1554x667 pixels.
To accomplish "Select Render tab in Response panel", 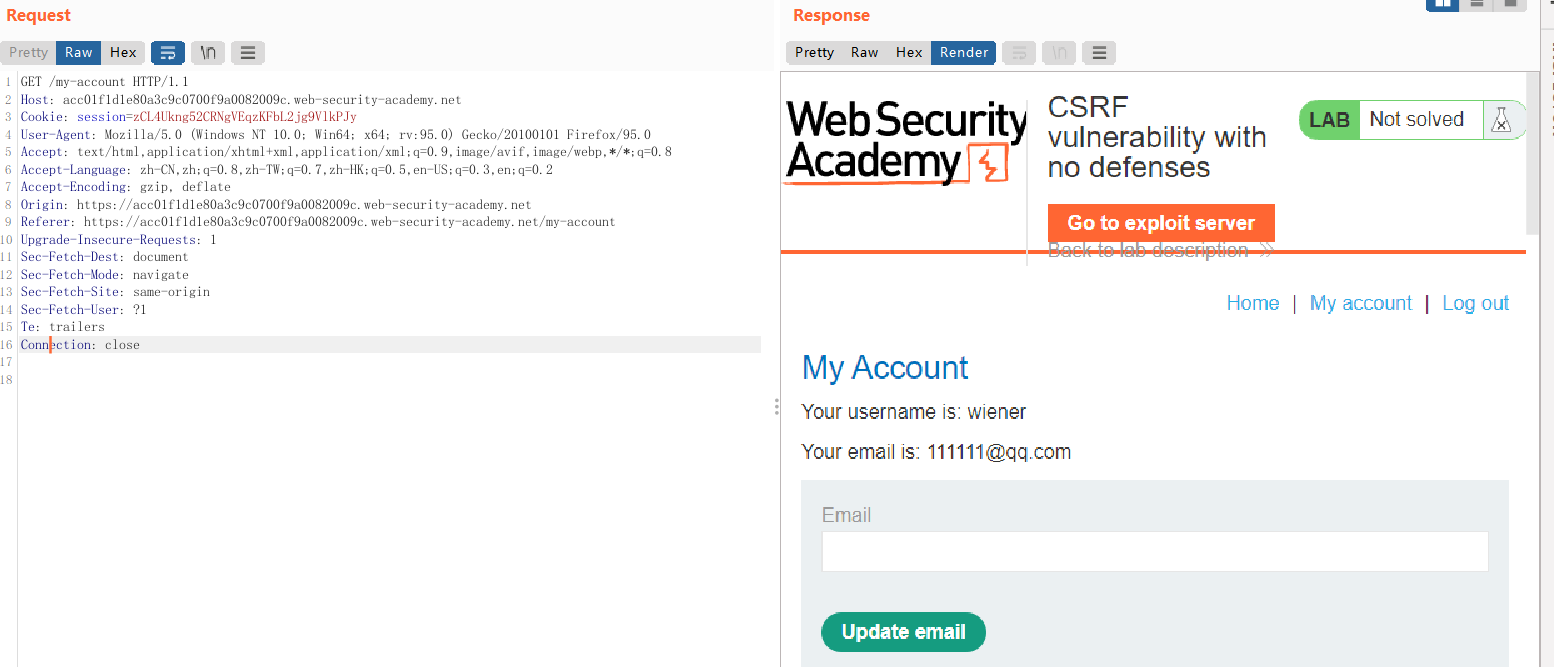I will pyautogui.click(x=963, y=53).
